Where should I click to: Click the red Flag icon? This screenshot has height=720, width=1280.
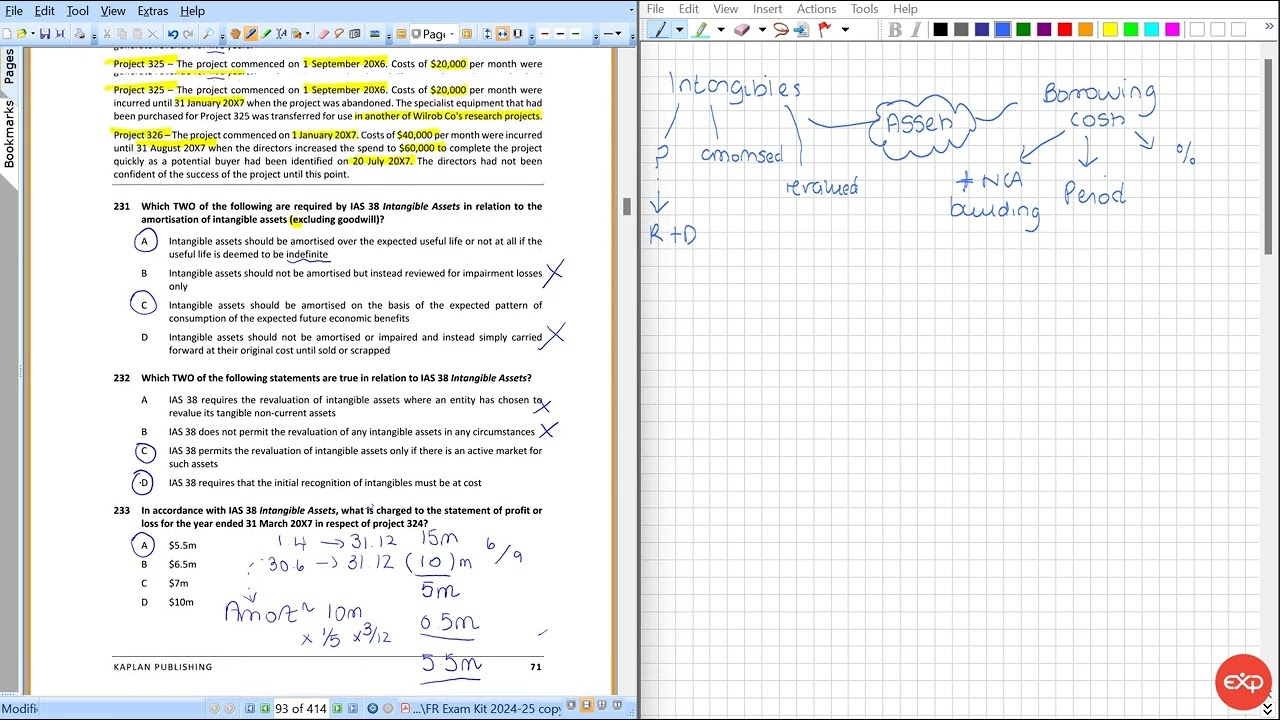[825, 30]
